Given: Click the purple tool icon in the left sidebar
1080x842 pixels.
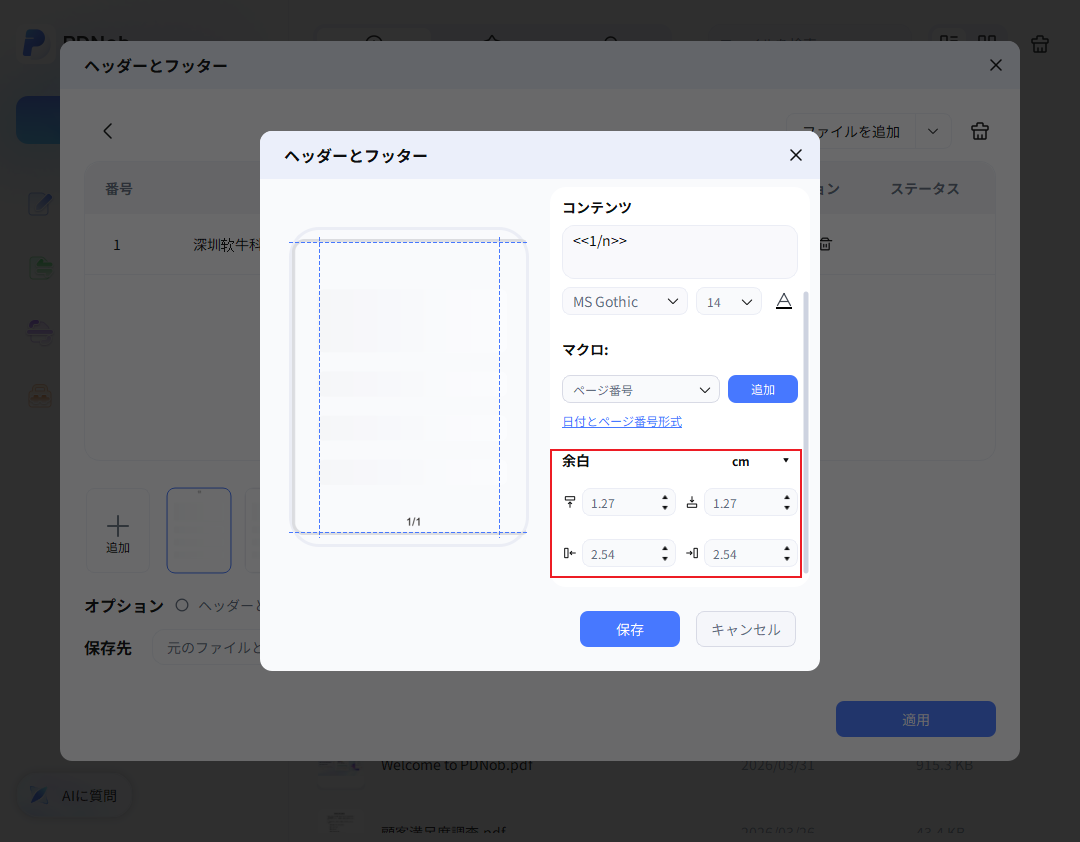Looking at the screenshot, I should click(x=40, y=331).
